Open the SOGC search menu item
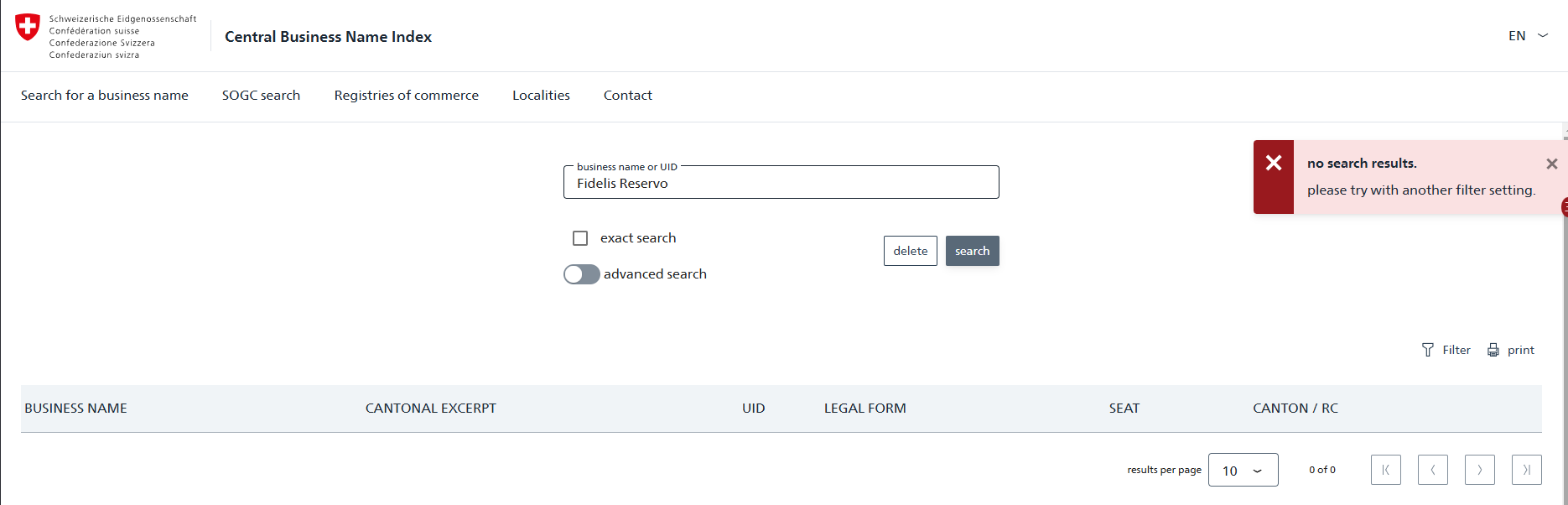Image resolution: width=1568 pixels, height=505 pixels. [x=261, y=96]
